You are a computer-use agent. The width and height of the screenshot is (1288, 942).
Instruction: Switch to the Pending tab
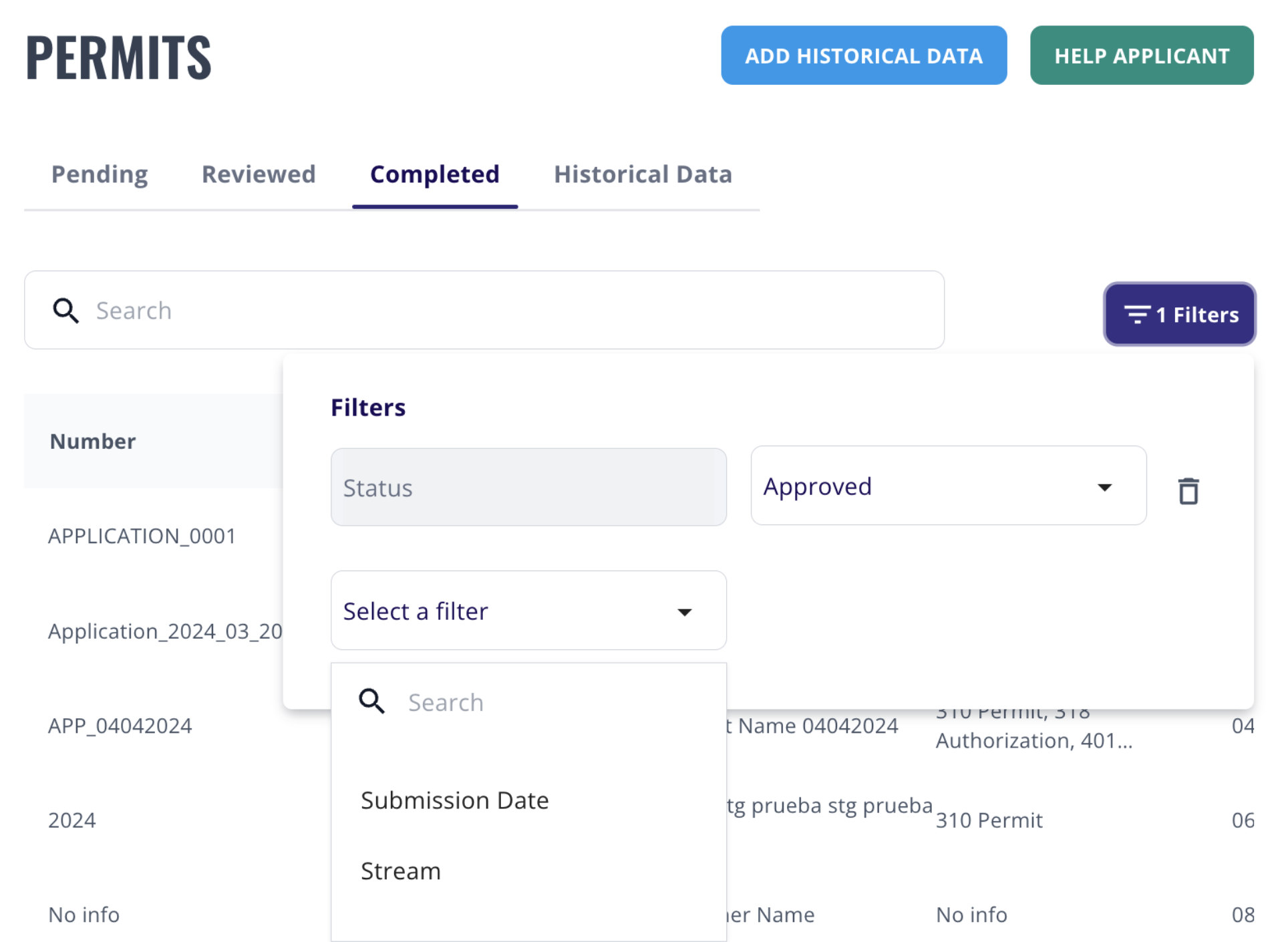[100, 174]
